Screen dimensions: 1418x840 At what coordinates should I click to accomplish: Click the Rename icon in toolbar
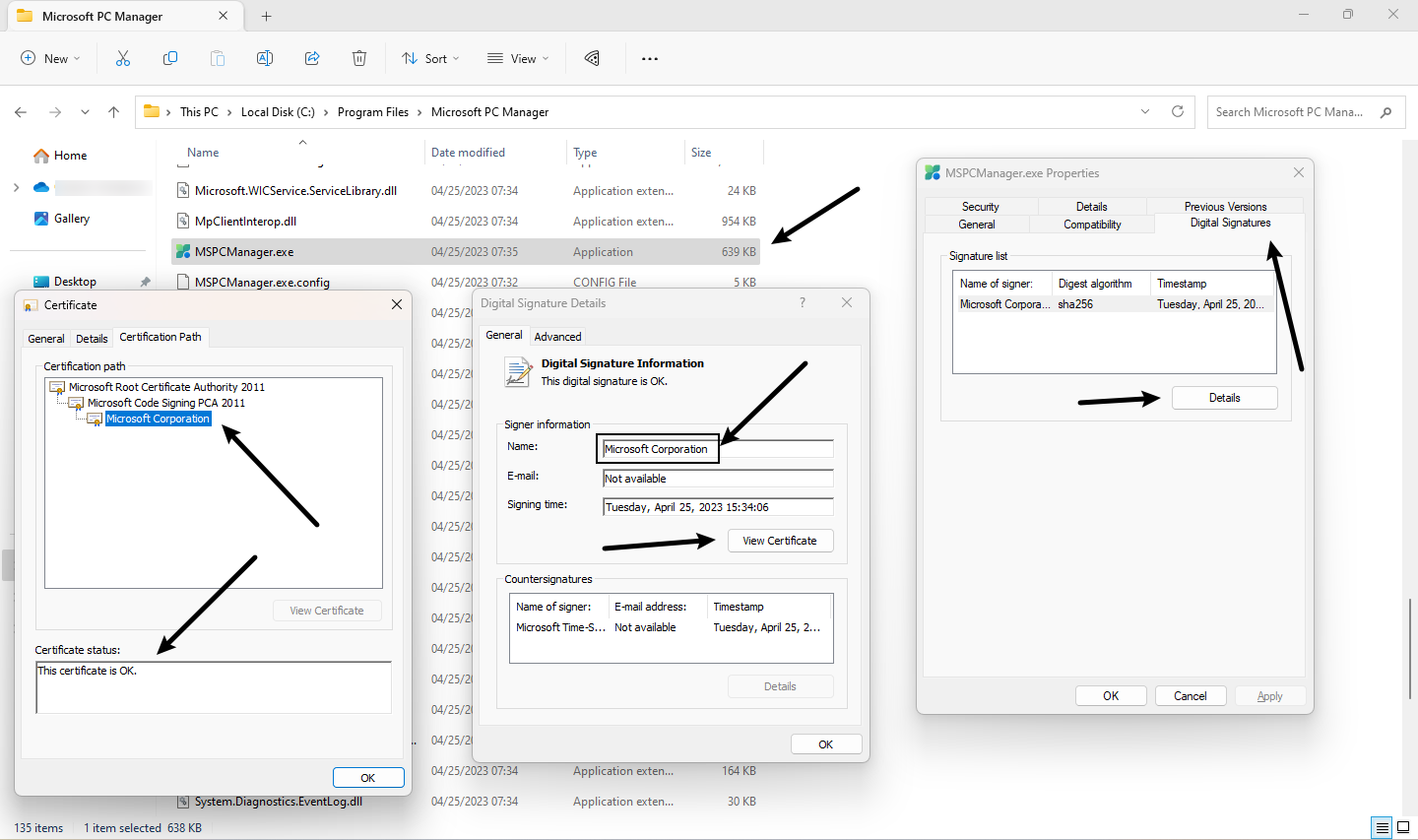click(x=265, y=59)
